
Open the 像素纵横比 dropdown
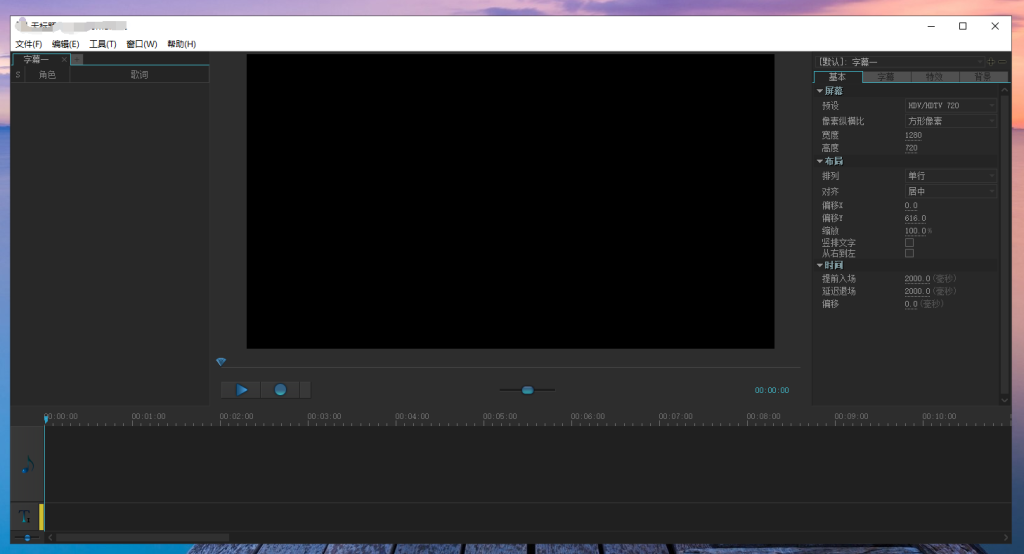click(950, 121)
